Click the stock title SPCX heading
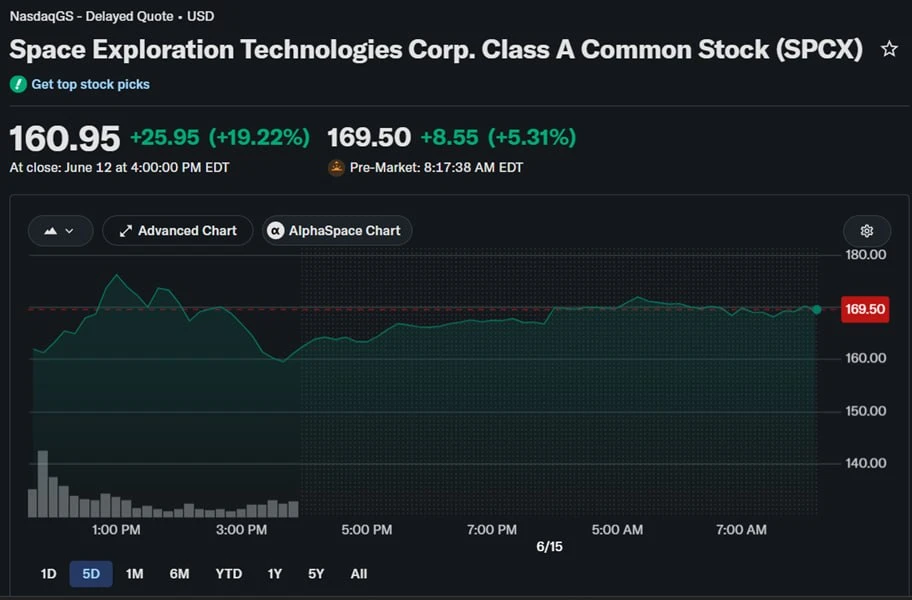Screen dimensions: 912x600 (x=436, y=49)
